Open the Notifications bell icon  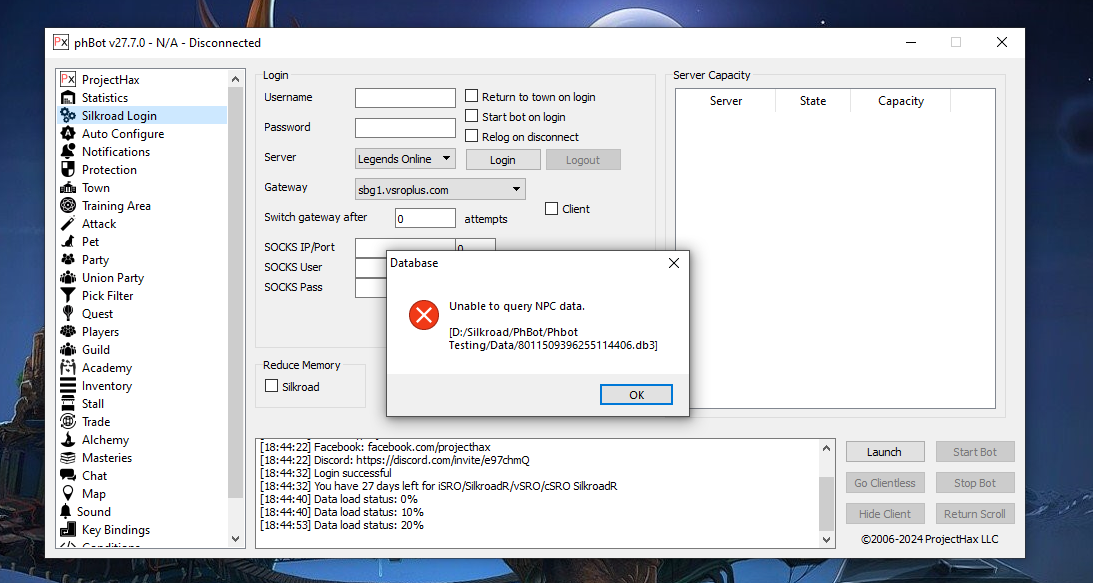point(68,152)
